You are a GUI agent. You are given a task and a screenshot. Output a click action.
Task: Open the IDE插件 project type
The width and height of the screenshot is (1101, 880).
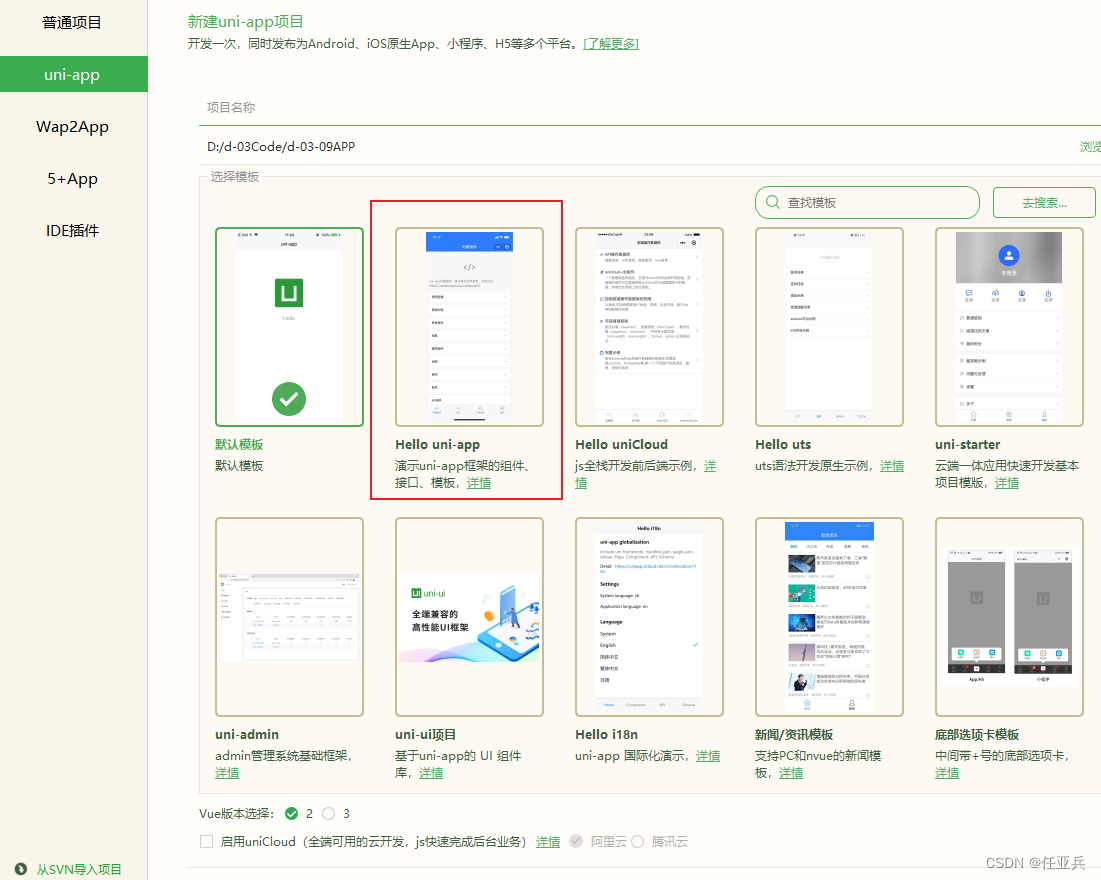click(x=73, y=230)
